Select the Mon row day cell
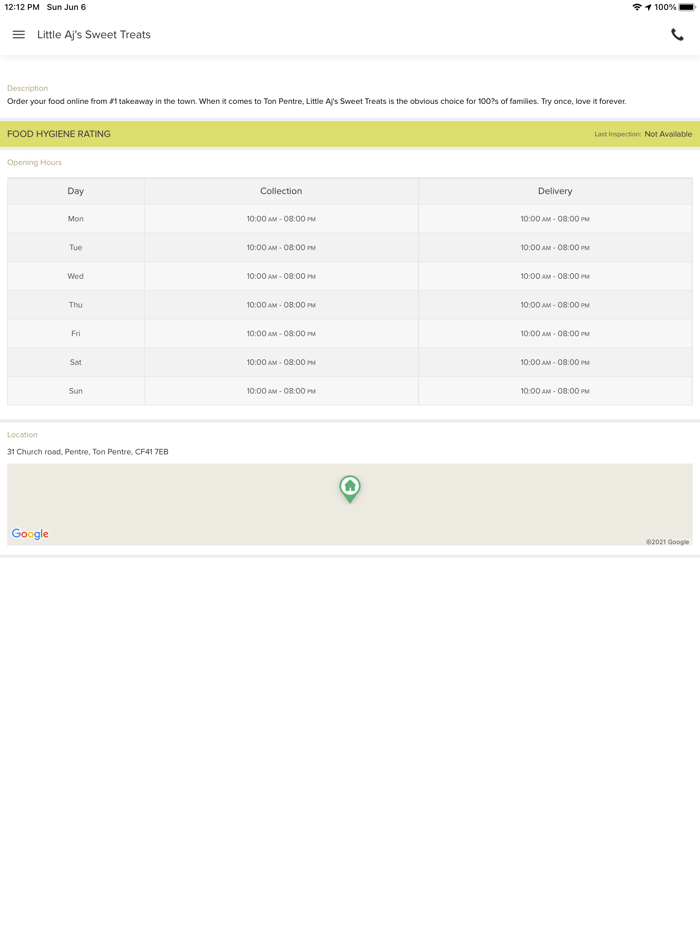 (76, 219)
